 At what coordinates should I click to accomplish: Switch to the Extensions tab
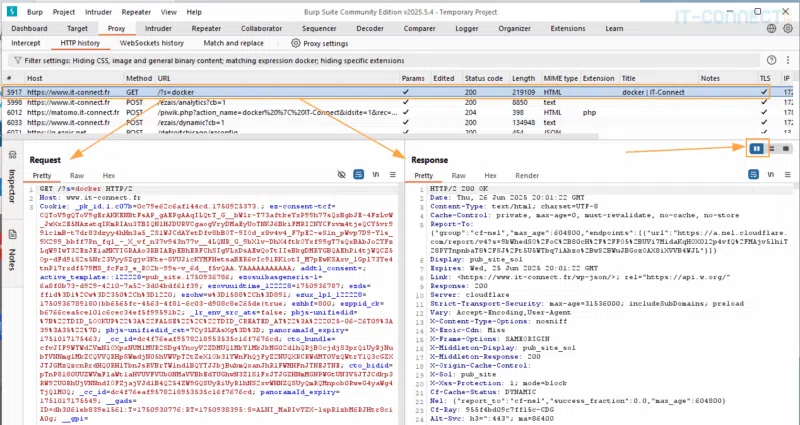click(x=568, y=29)
